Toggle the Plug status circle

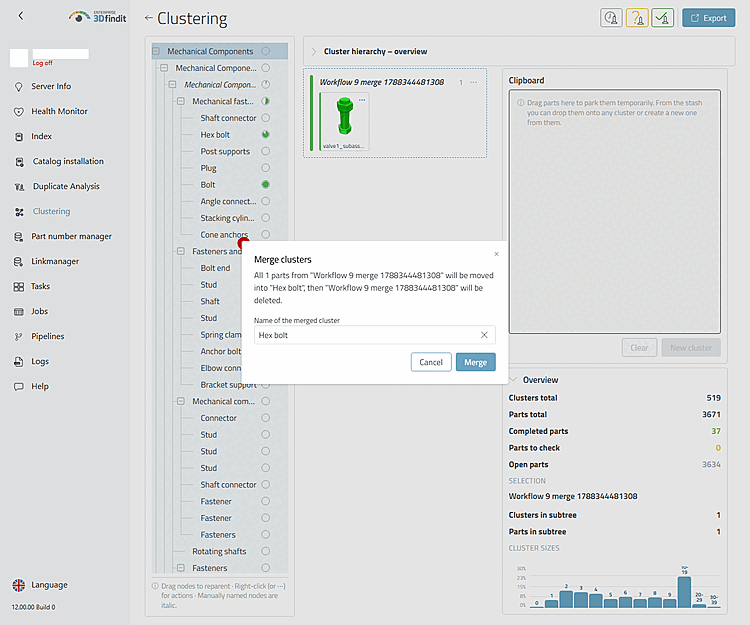coord(265,168)
